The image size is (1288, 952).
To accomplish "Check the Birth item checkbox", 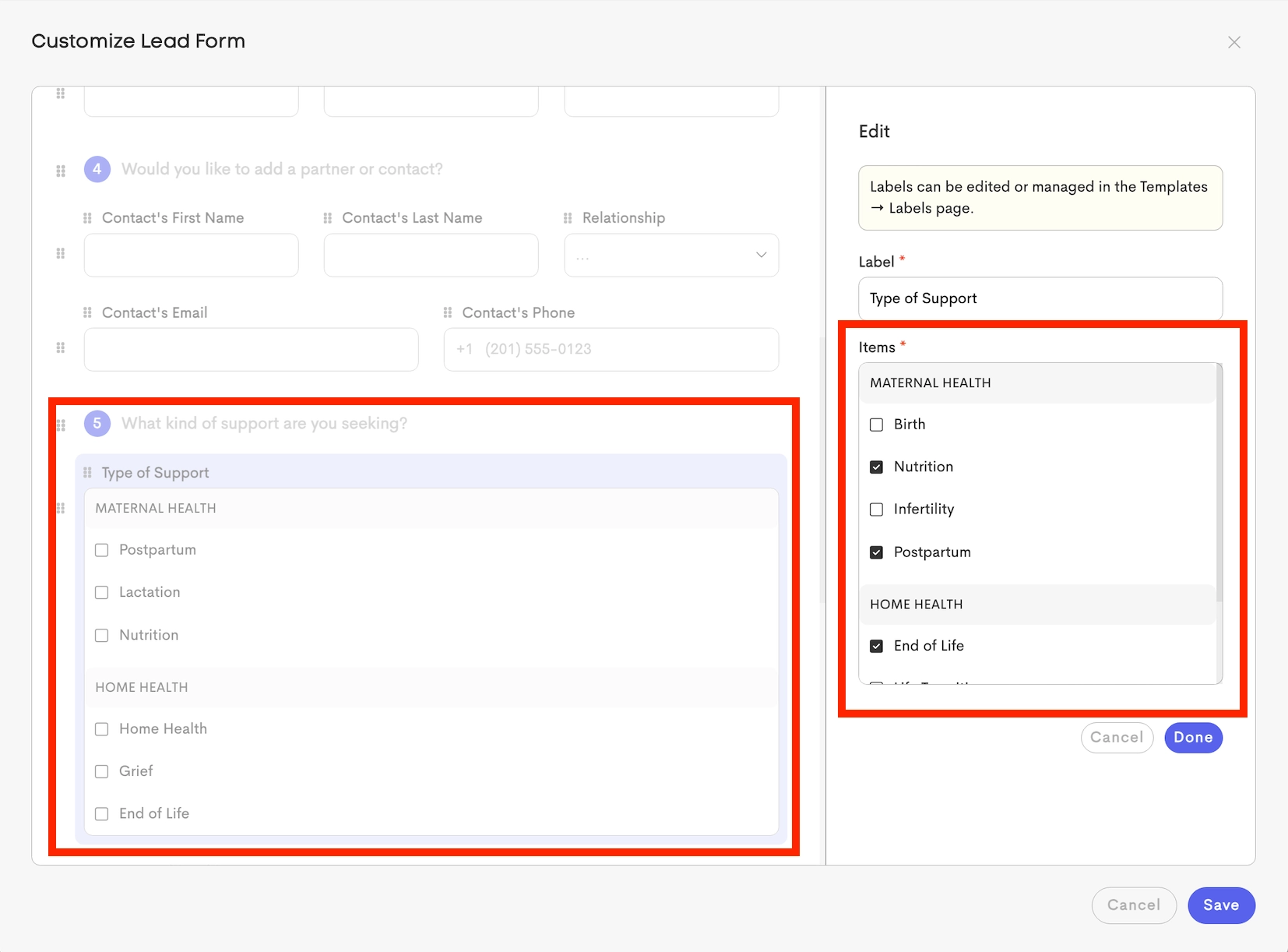I will (877, 425).
